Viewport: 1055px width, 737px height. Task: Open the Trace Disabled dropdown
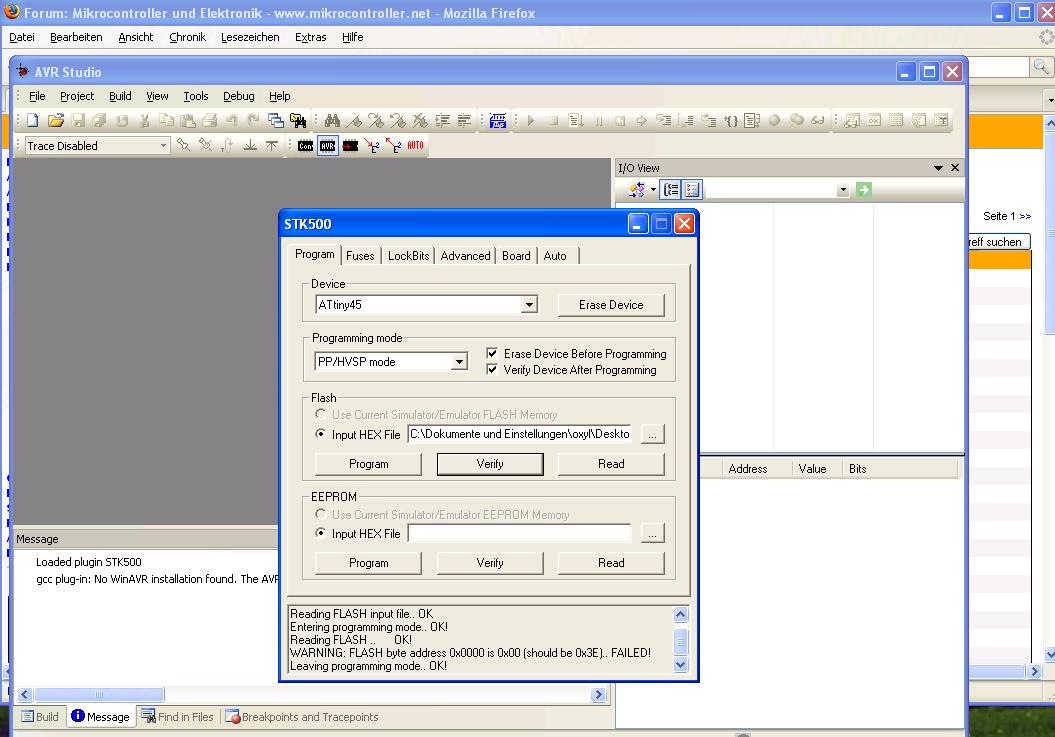tap(163, 145)
